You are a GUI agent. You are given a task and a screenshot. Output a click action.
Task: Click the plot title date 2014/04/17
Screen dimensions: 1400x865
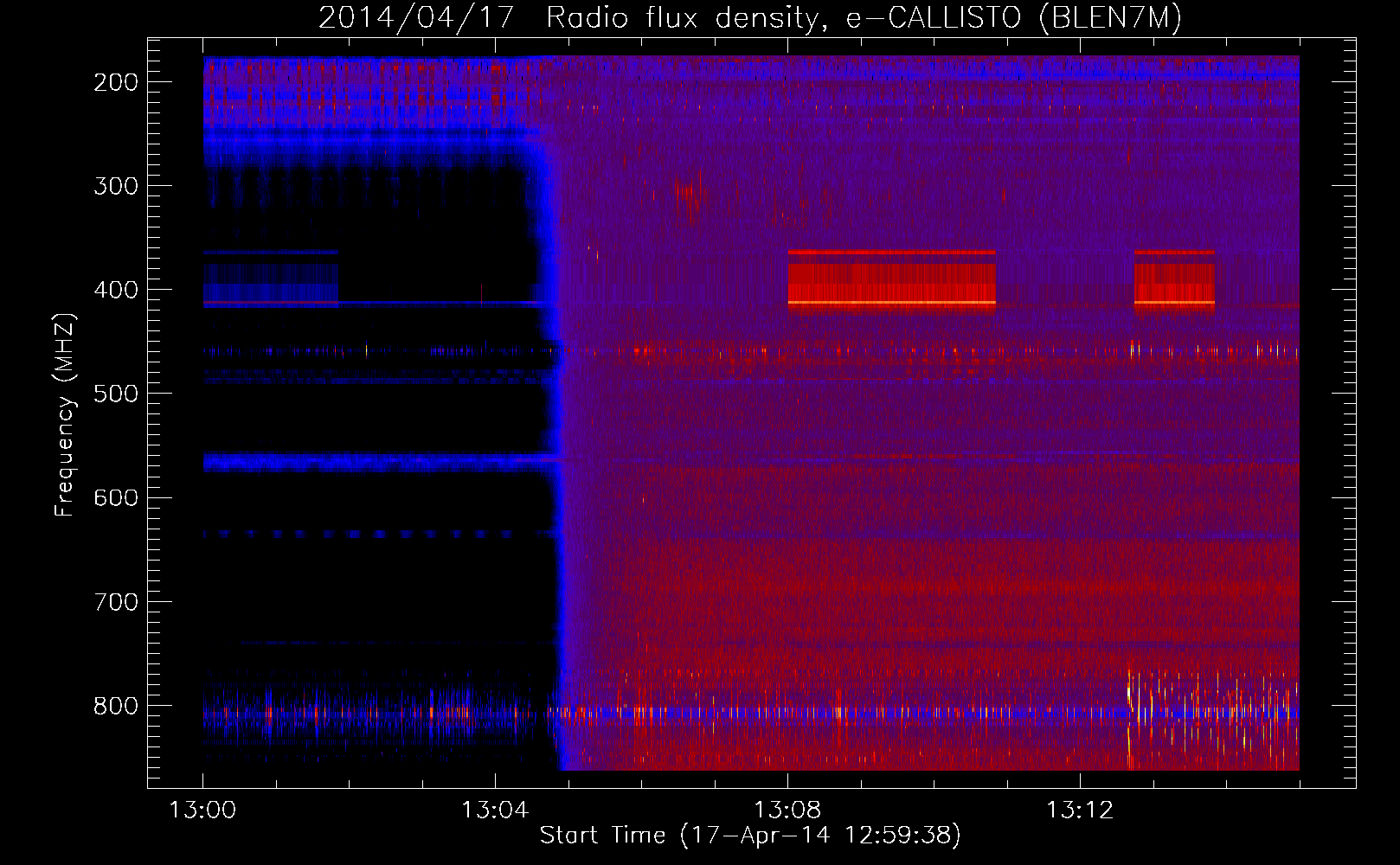click(416, 17)
